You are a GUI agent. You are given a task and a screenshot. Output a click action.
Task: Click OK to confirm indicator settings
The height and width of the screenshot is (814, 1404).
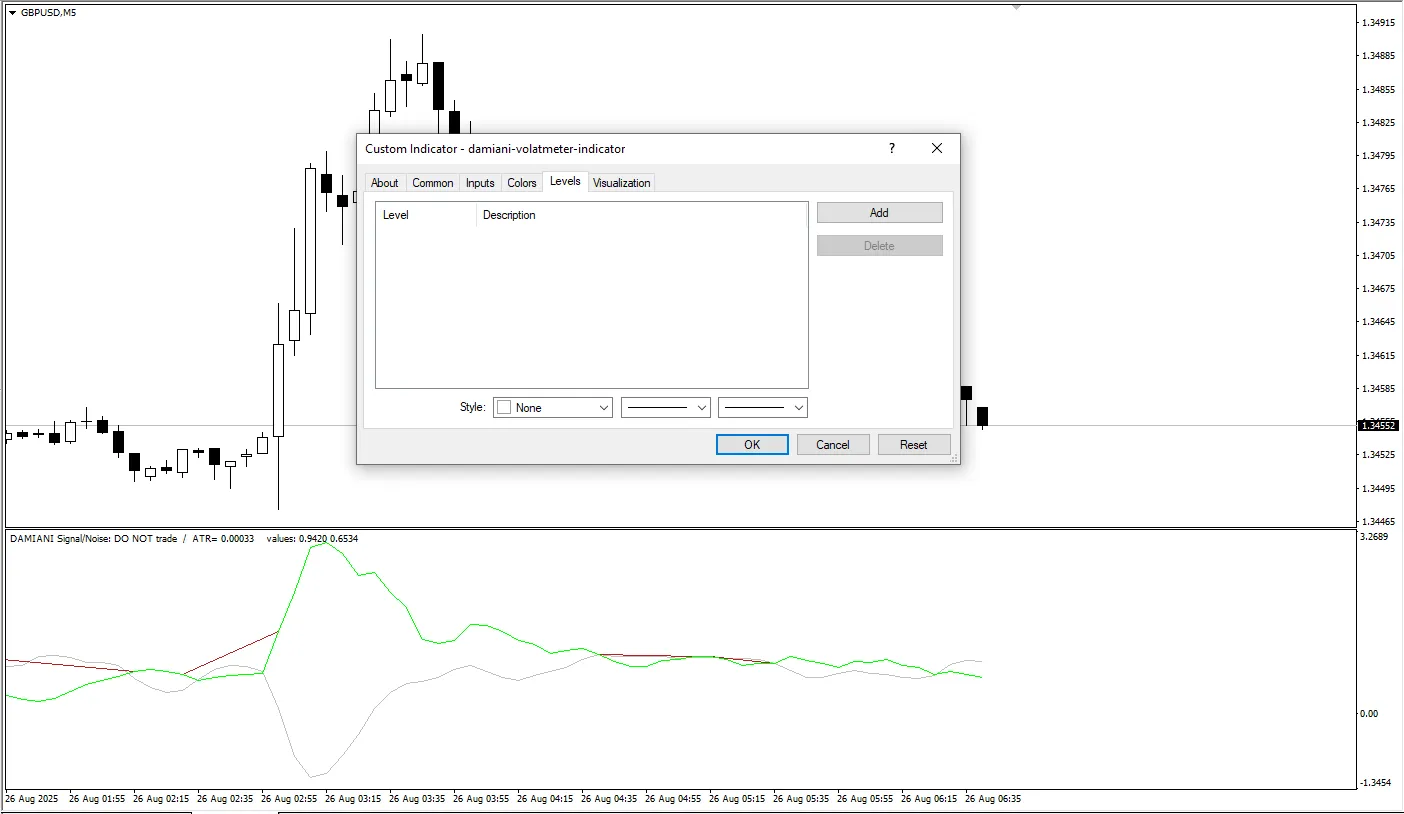point(752,445)
